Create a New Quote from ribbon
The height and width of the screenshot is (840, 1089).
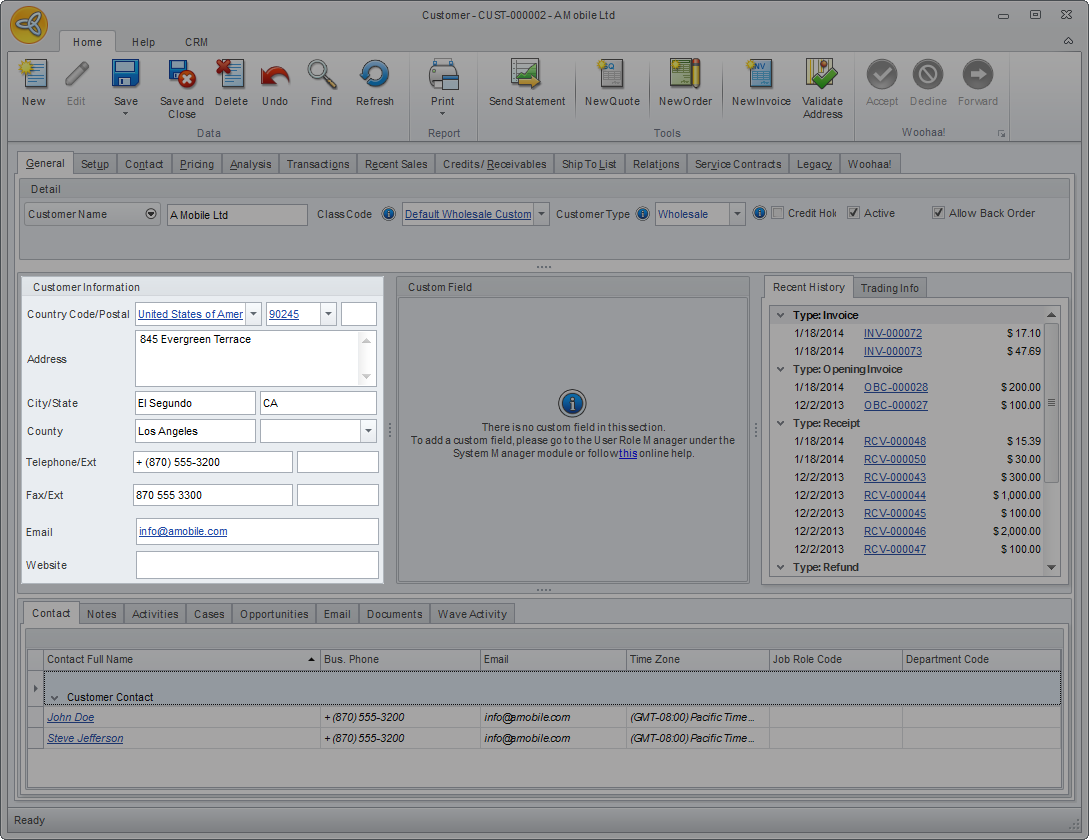tap(611, 76)
